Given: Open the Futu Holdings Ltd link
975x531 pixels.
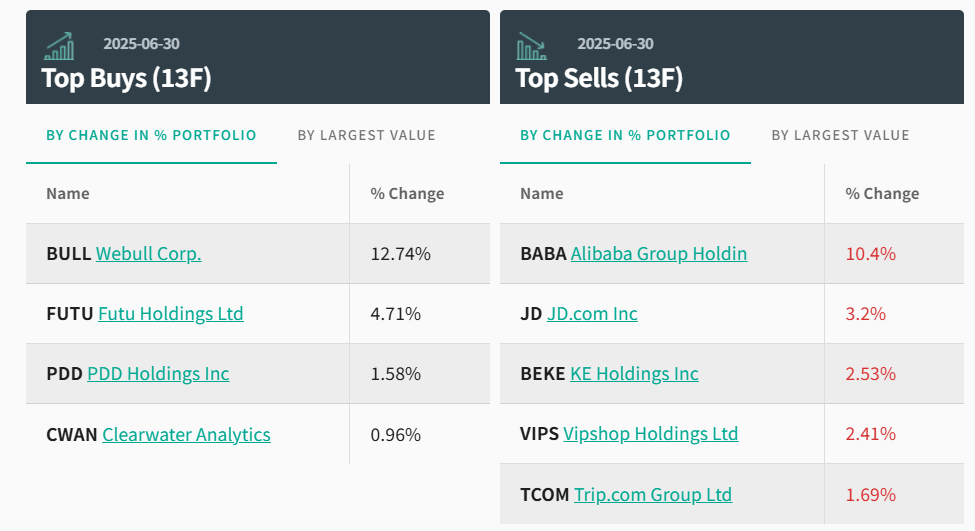Looking at the screenshot, I should click(x=171, y=314).
